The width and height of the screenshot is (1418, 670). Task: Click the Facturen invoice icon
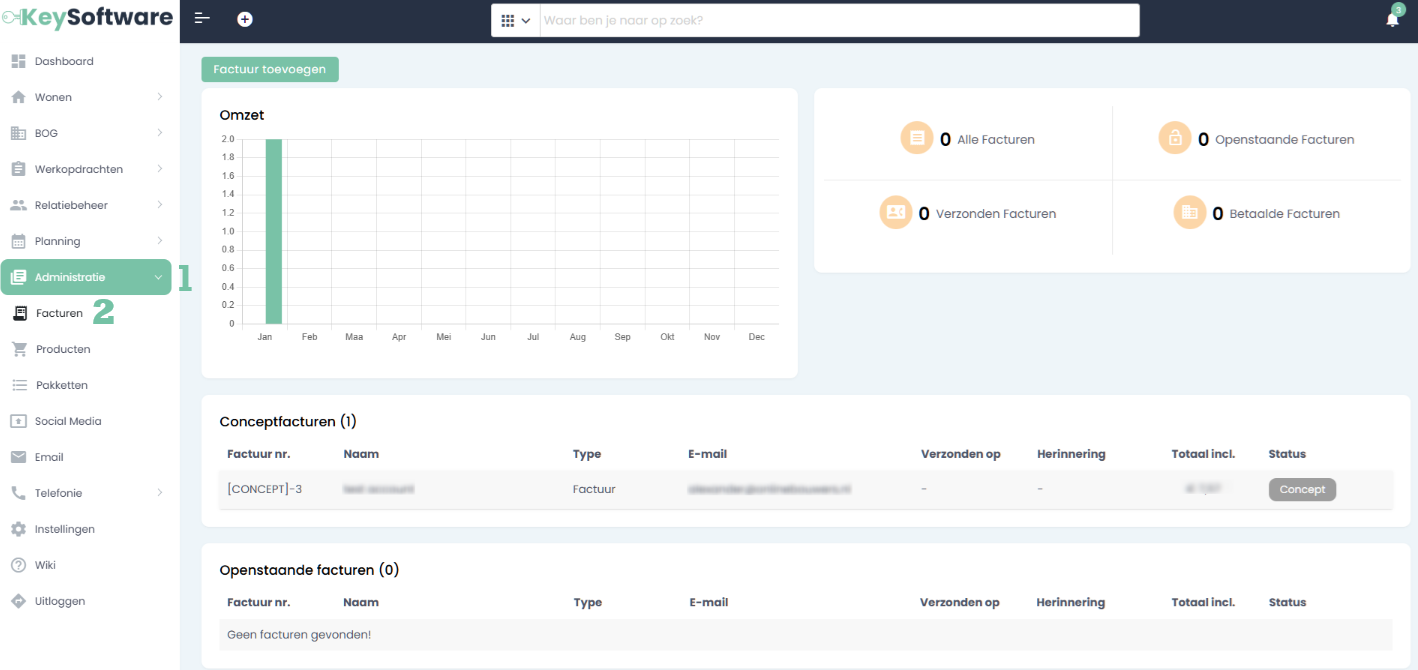[19, 313]
